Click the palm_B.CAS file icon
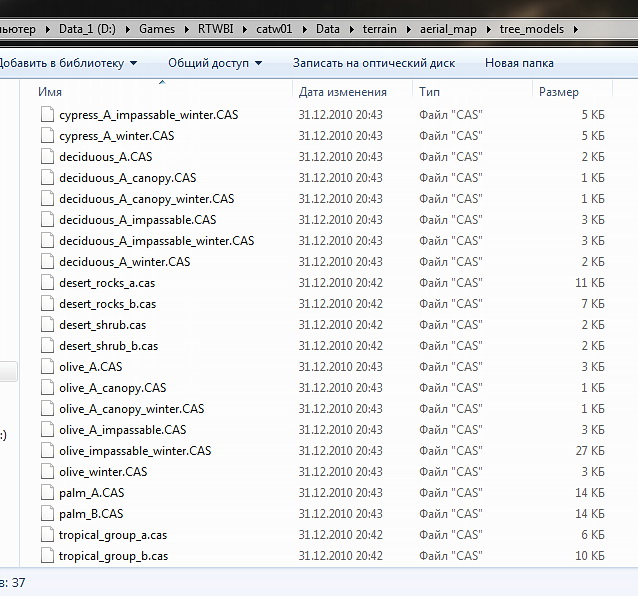 [47, 514]
